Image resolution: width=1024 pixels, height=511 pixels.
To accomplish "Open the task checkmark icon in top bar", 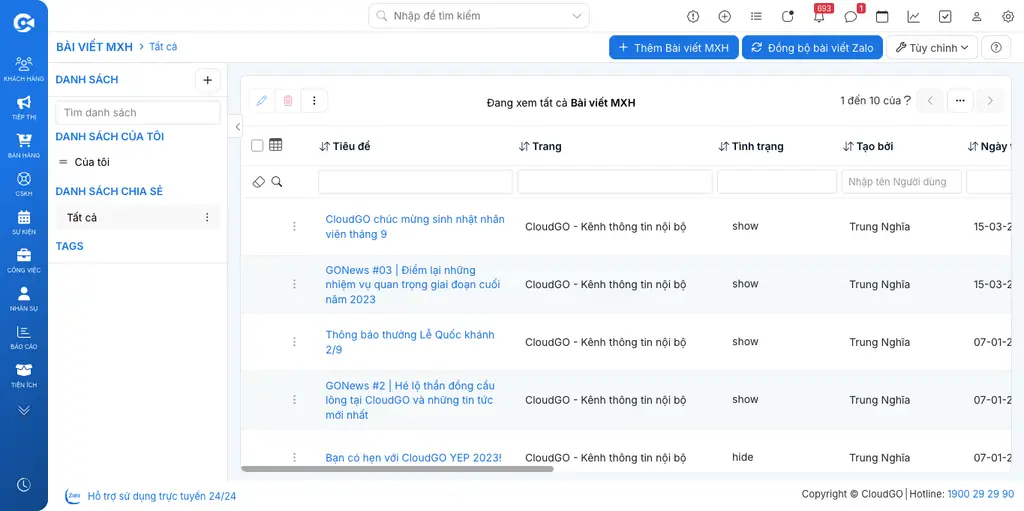I will tap(945, 16).
